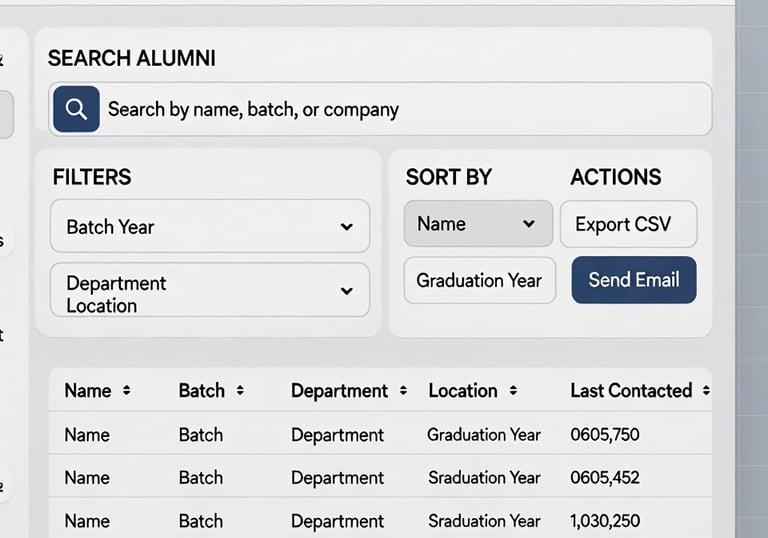This screenshot has height=538, width=768.
Task: Sort table by Location column arrows
Action: coord(513,391)
